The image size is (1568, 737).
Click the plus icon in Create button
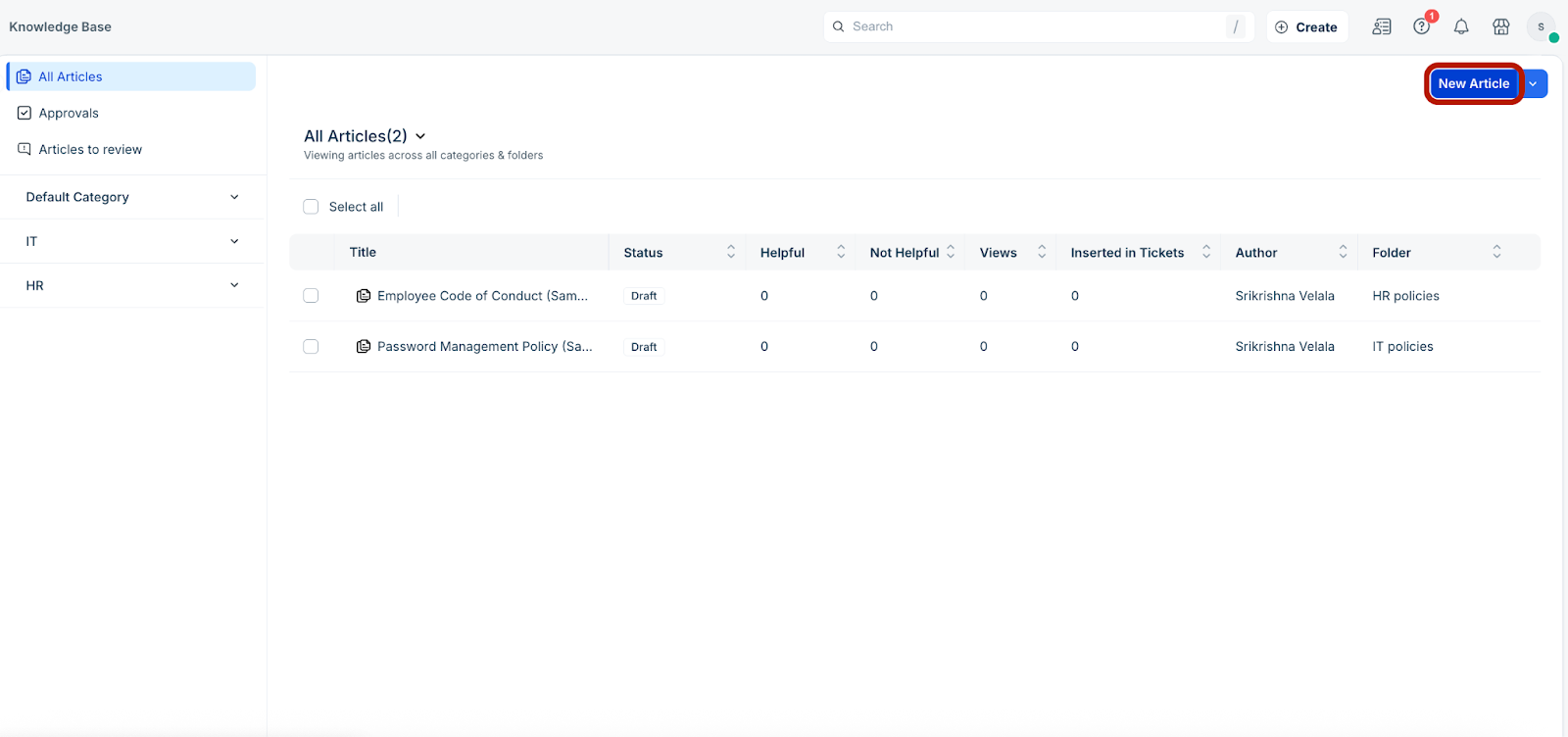pos(1282,27)
